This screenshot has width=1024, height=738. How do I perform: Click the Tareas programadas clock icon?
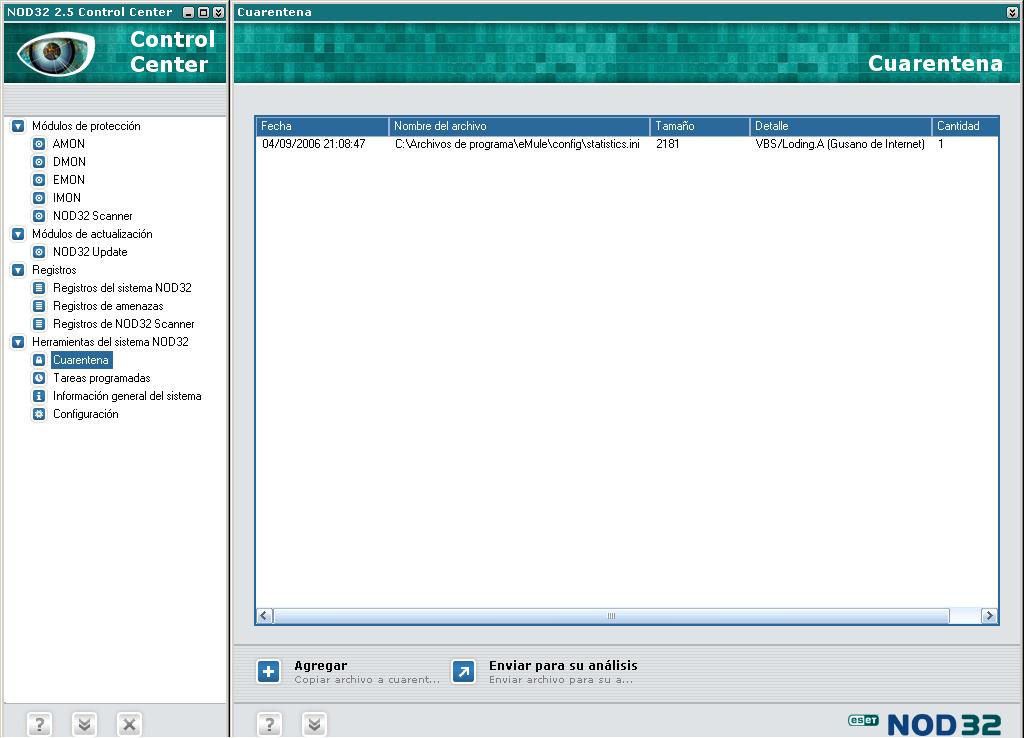(39, 378)
